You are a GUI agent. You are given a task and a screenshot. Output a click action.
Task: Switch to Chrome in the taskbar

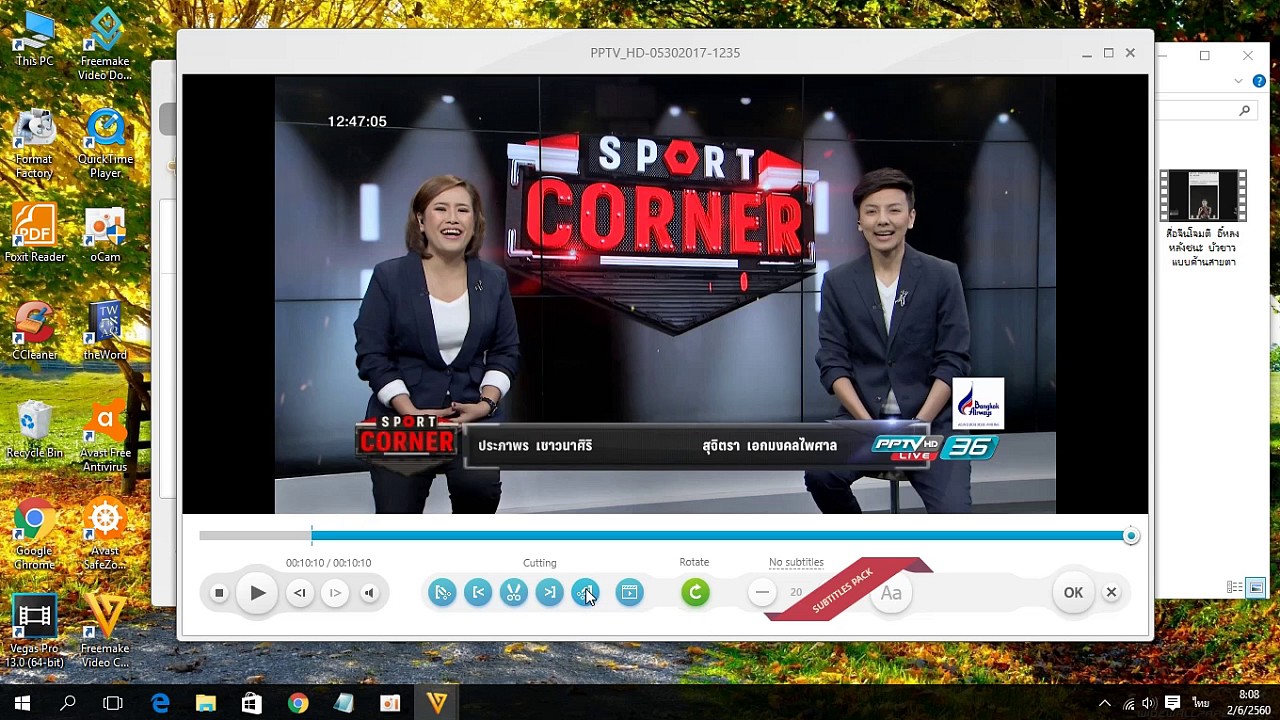(x=298, y=703)
